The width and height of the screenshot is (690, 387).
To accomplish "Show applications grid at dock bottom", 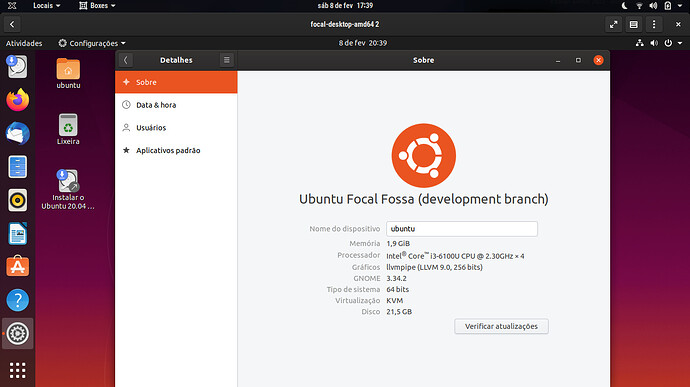I will pos(18,370).
